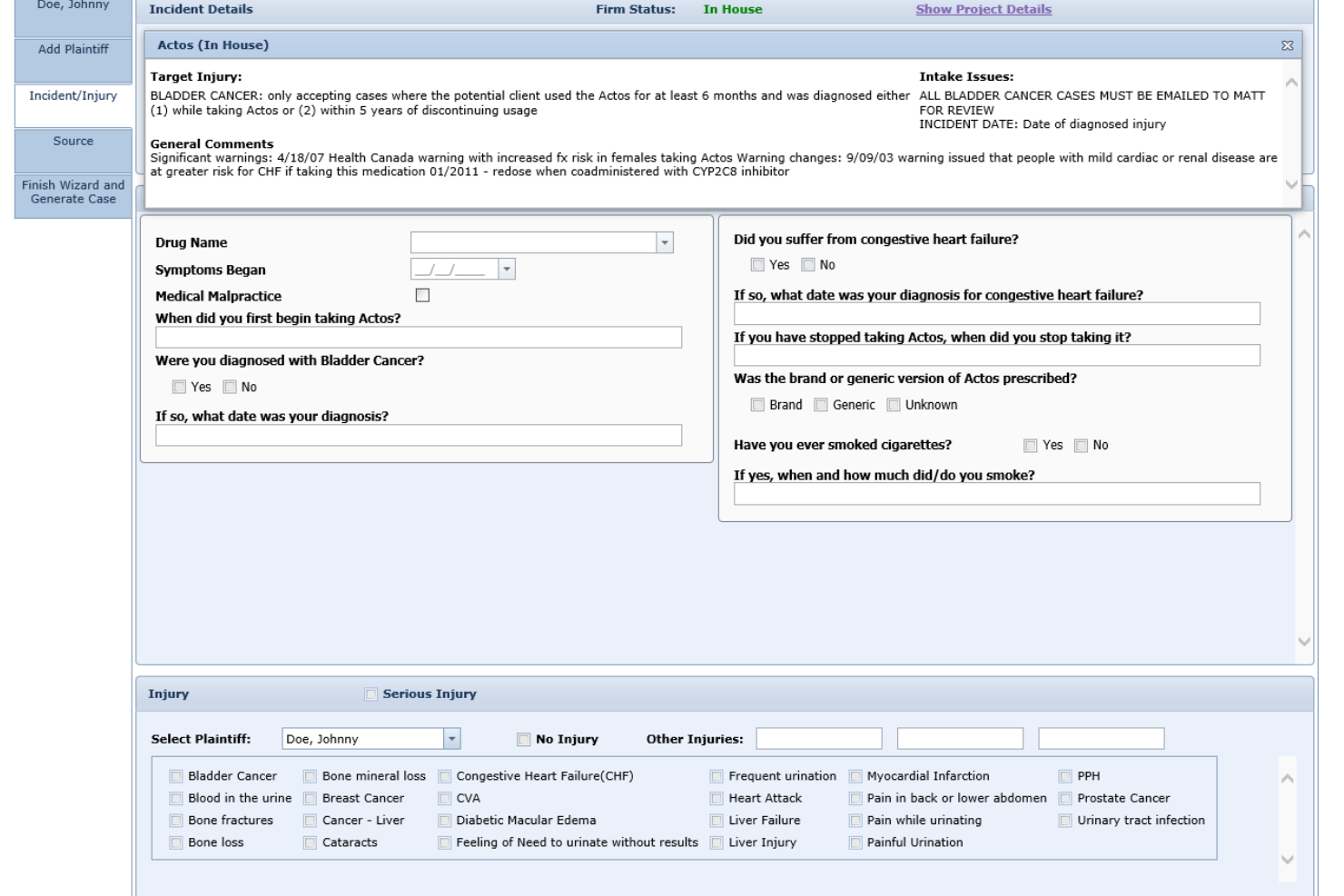Check Blood in the urine

click(x=176, y=799)
